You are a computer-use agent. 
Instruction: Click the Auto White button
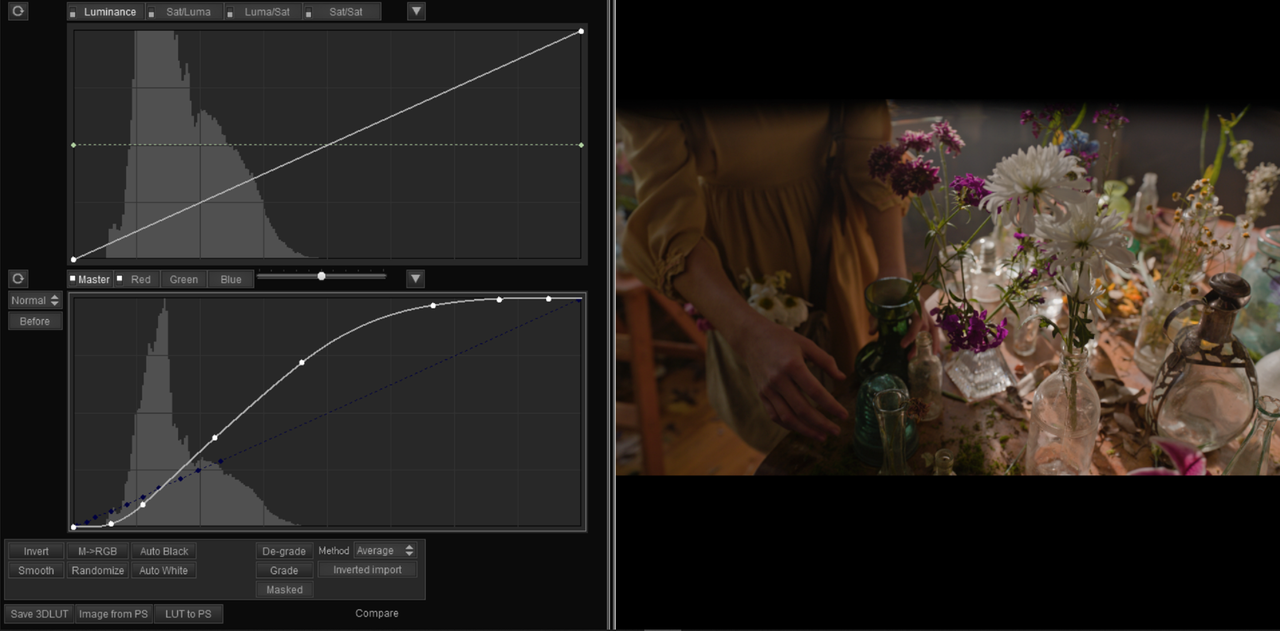click(164, 570)
